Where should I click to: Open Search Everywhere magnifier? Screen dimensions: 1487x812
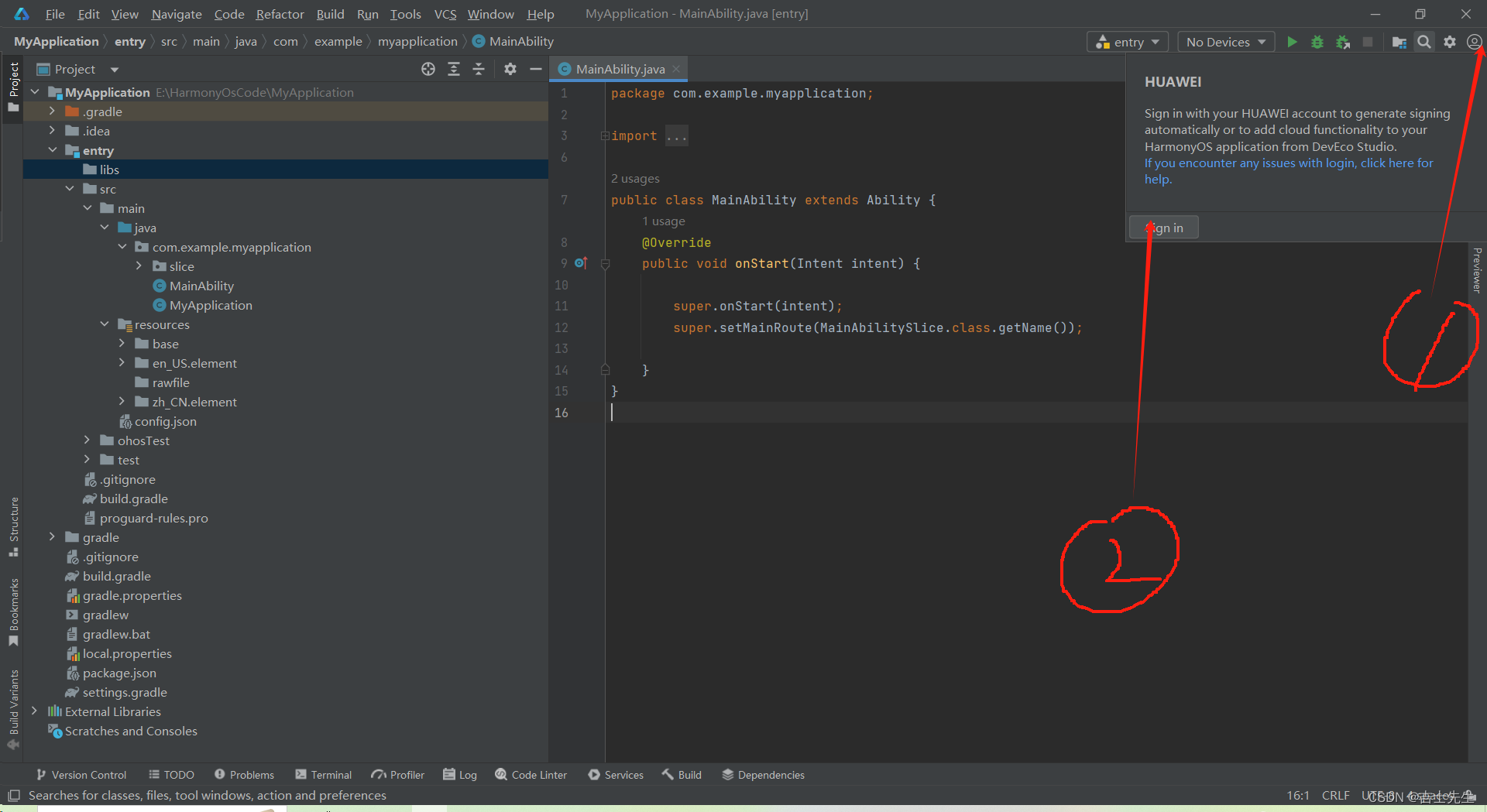1423,42
